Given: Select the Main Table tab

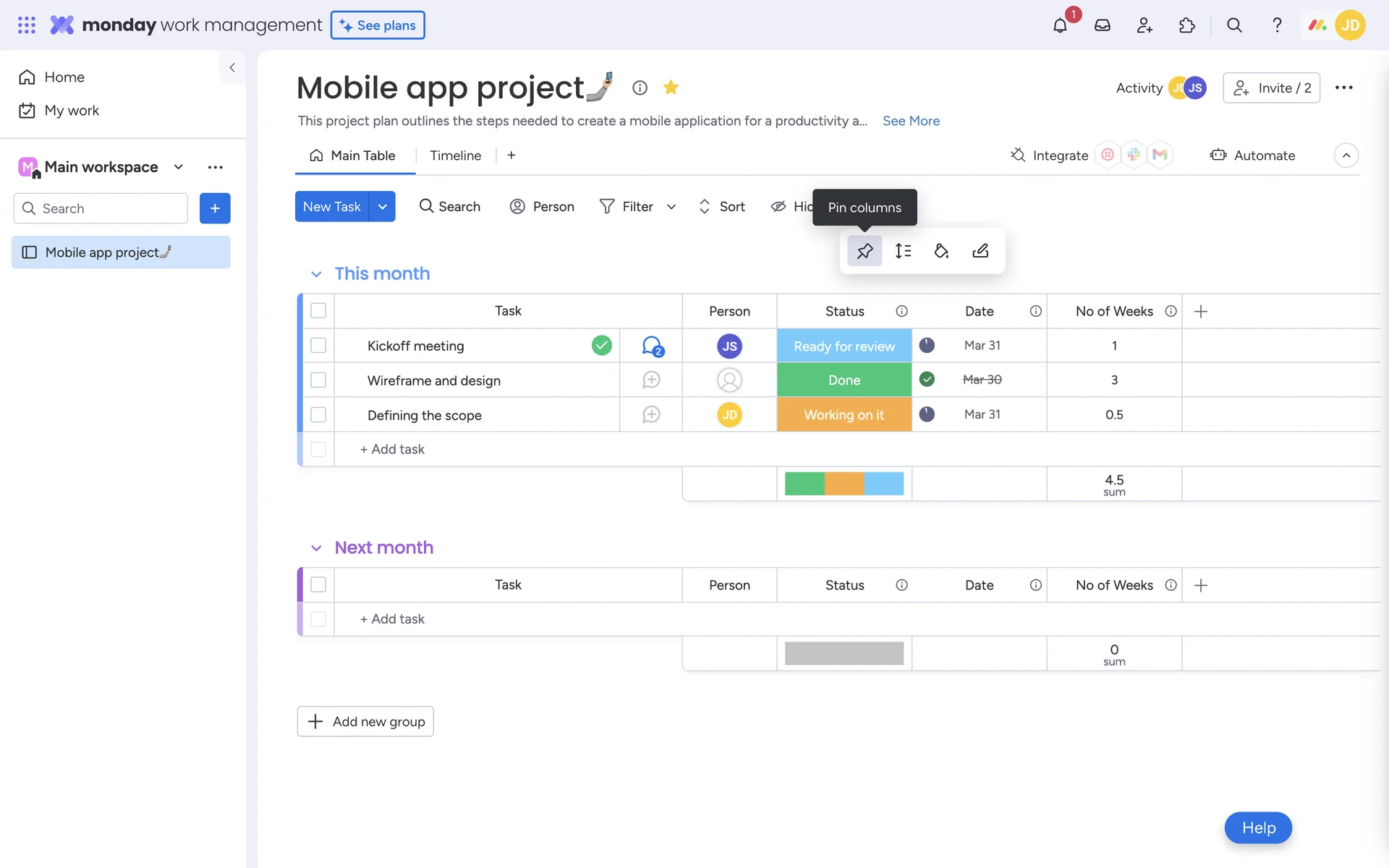Looking at the screenshot, I should click(x=354, y=156).
